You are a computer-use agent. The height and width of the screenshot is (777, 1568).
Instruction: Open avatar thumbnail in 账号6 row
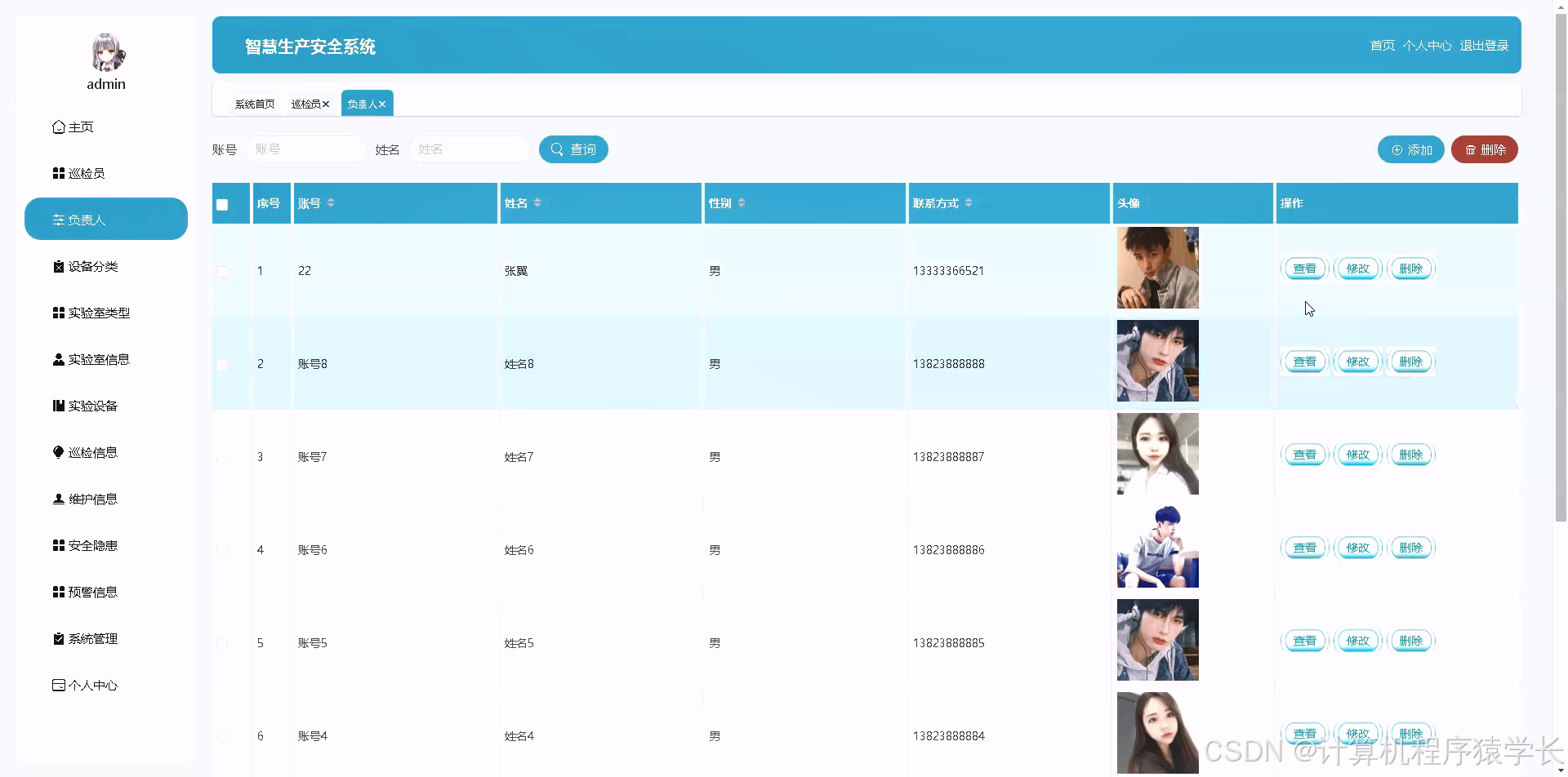1157,547
